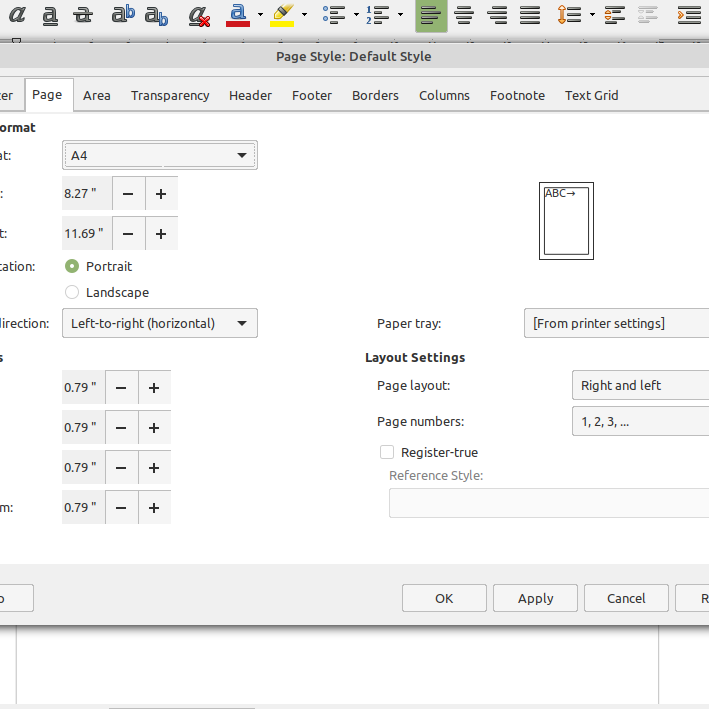Apply superscript formatting from toolbar
The width and height of the screenshot is (709, 709).
(123, 15)
